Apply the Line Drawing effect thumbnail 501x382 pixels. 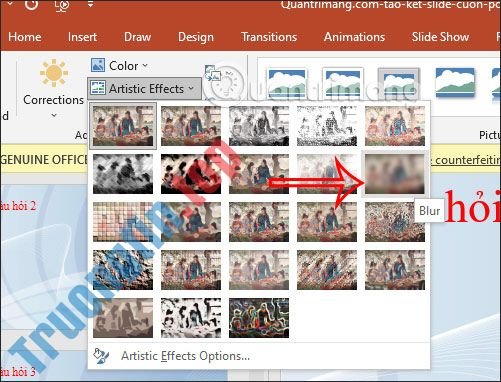(x=395, y=126)
